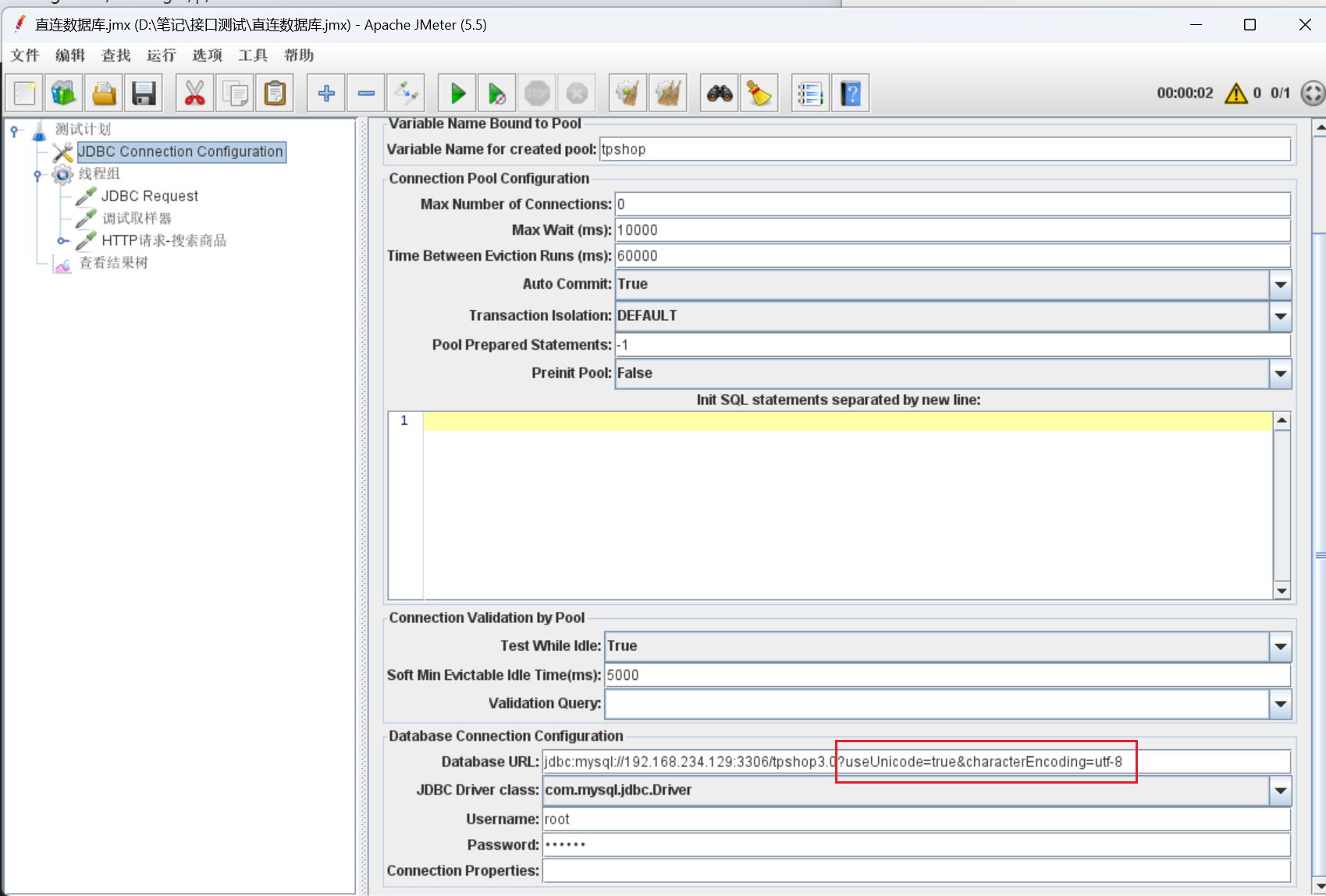1326x896 pixels.
Task: Click the Toggle enable/disable icon
Action: click(x=406, y=94)
